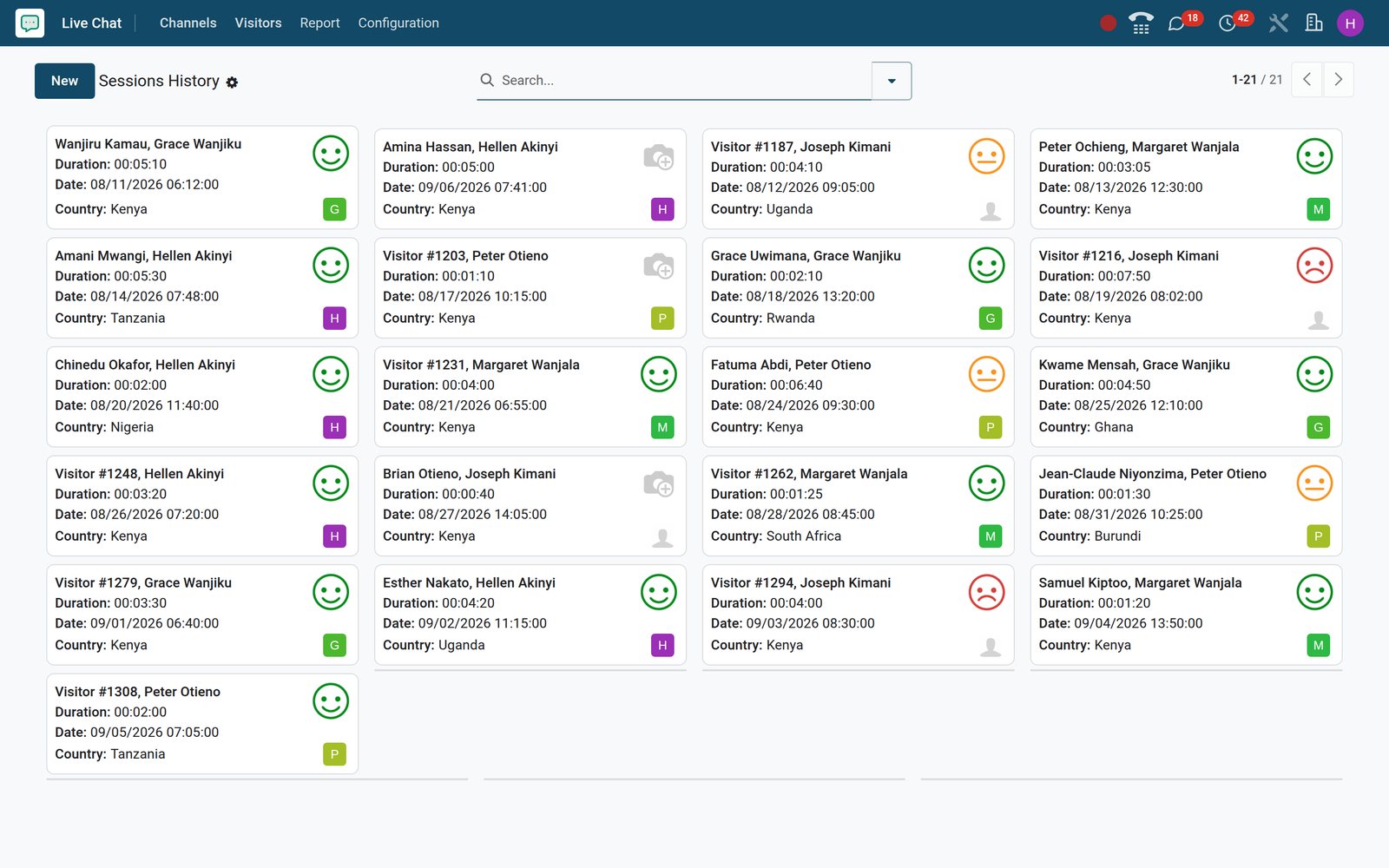Expand the search options dropdown
The image size is (1389, 868).
(x=892, y=81)
